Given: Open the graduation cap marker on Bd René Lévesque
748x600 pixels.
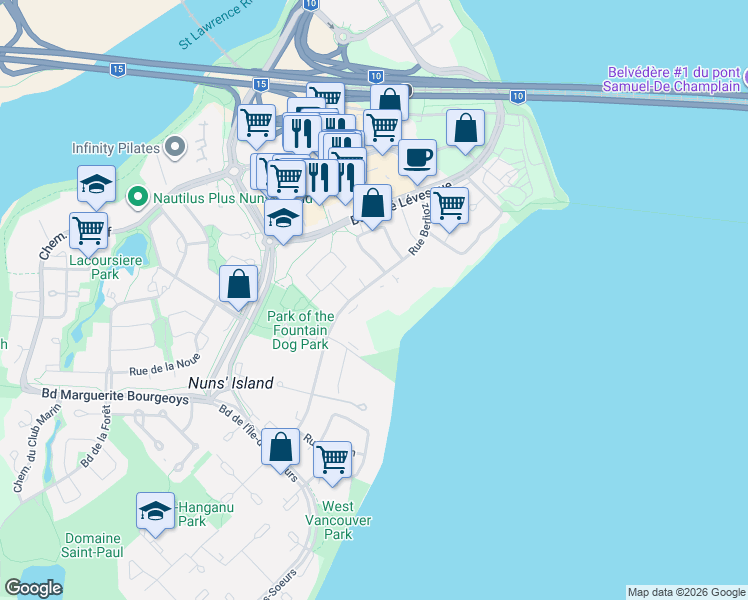Looking at the screenshot, I should pos(283,219).
